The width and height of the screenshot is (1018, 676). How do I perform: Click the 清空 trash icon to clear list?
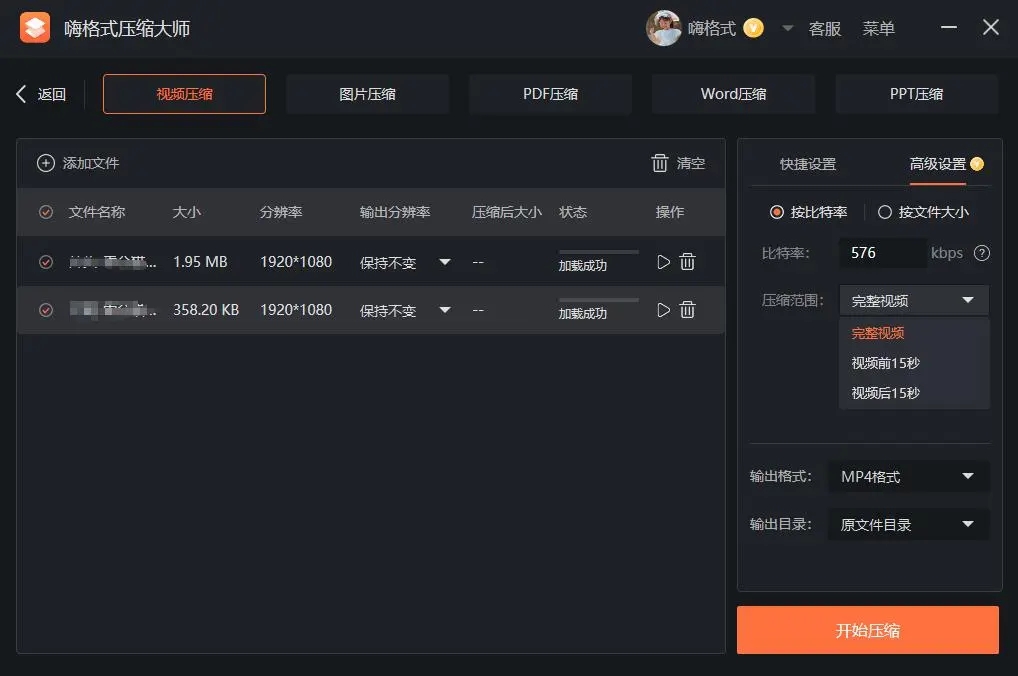coord(660,163)
